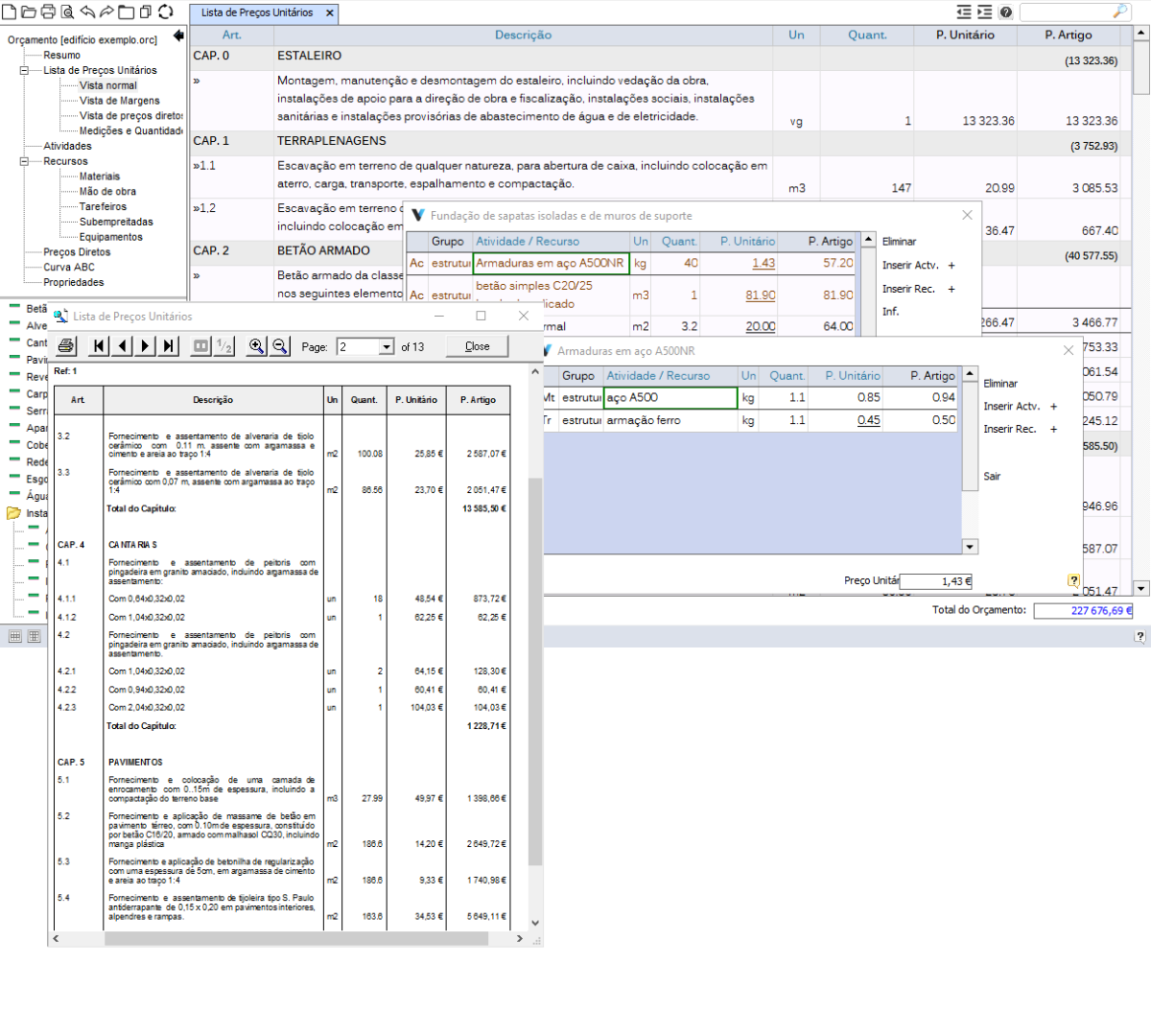Open Preços Diretos in the tree

(x=77, y=252)
